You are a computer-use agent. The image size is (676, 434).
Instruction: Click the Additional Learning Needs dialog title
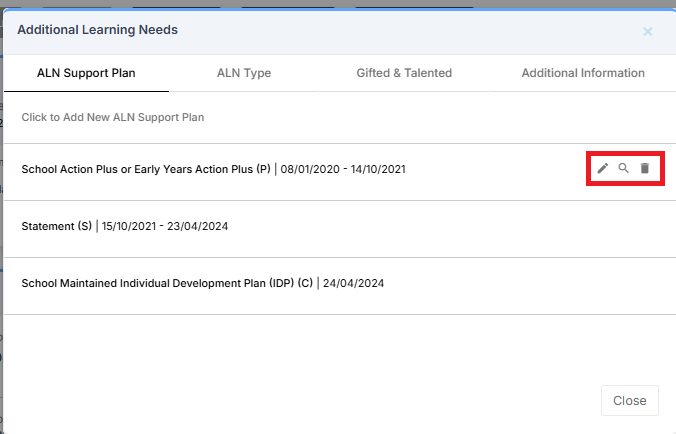pyautogui.click(x=97, y=30)
